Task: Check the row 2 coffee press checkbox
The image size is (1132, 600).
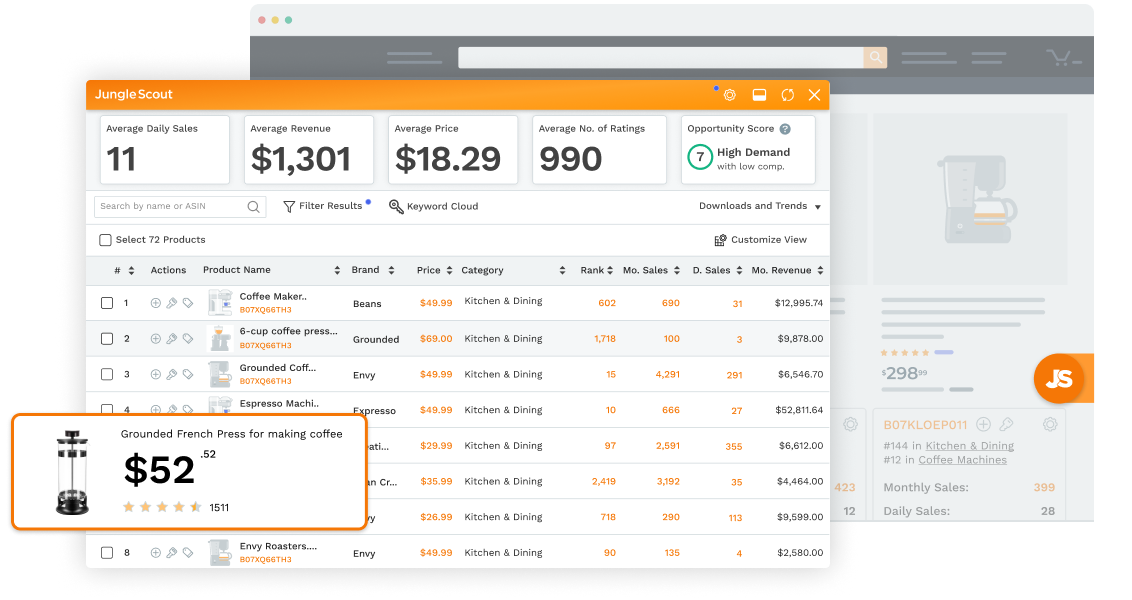Action: pyautogui.click(x=107, y=339)
